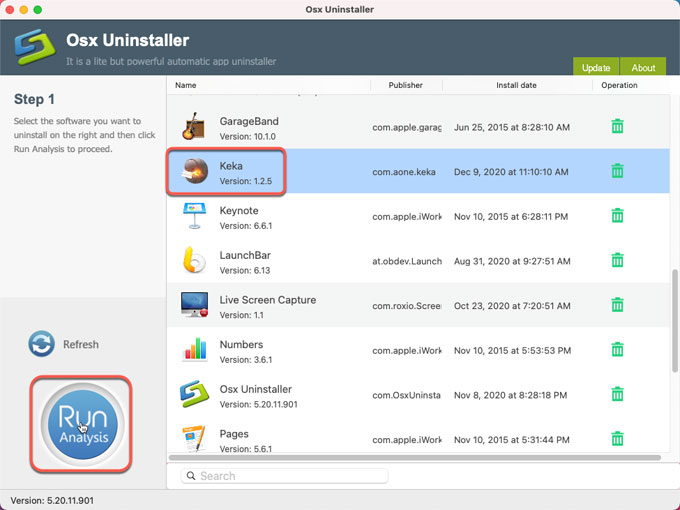Image resolution: width=680 pixels, height=510 pixels.
Task: Click Live Screen Capture's trash icon
Action: click(x=617, y=305)
